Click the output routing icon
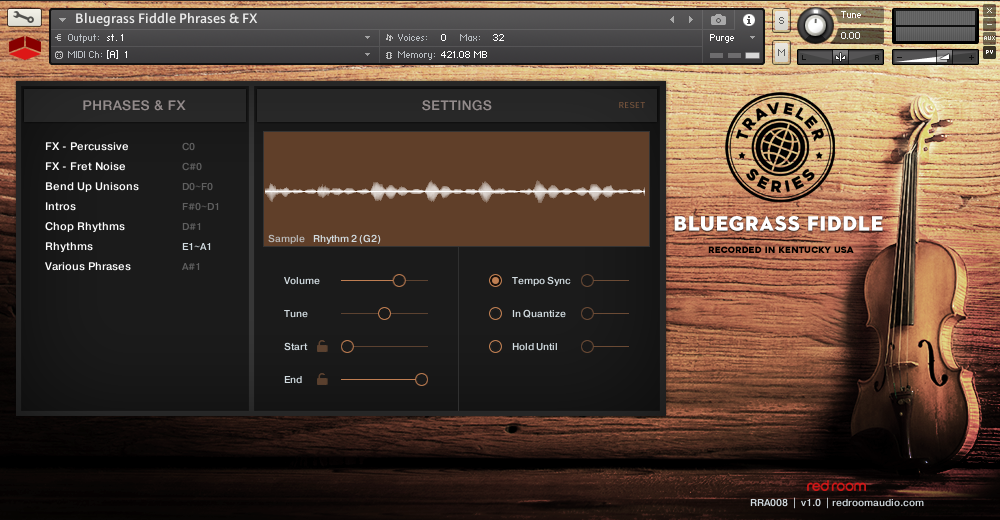The height and width of the screenshot is (520, 1000). (59, 38)
